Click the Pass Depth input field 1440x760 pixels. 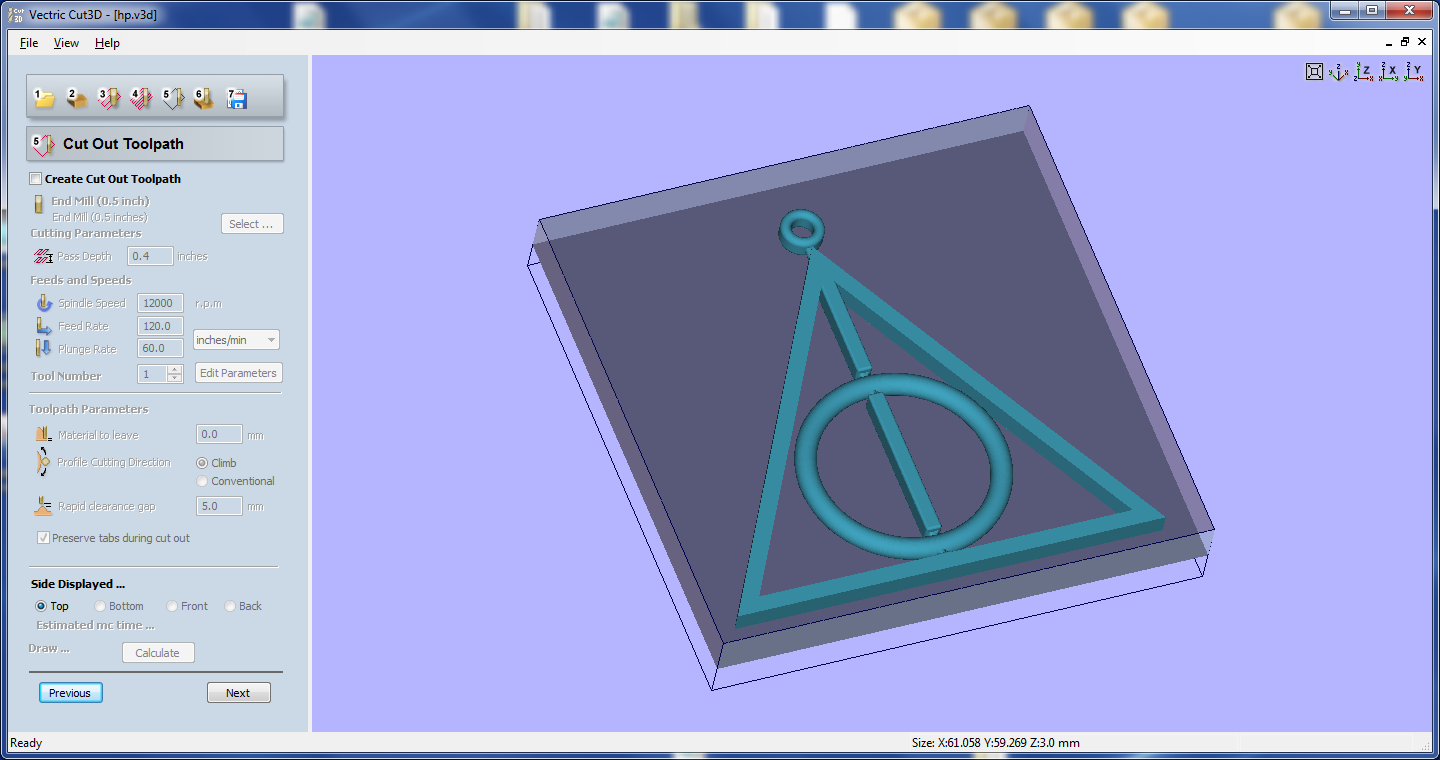(150, 256)
